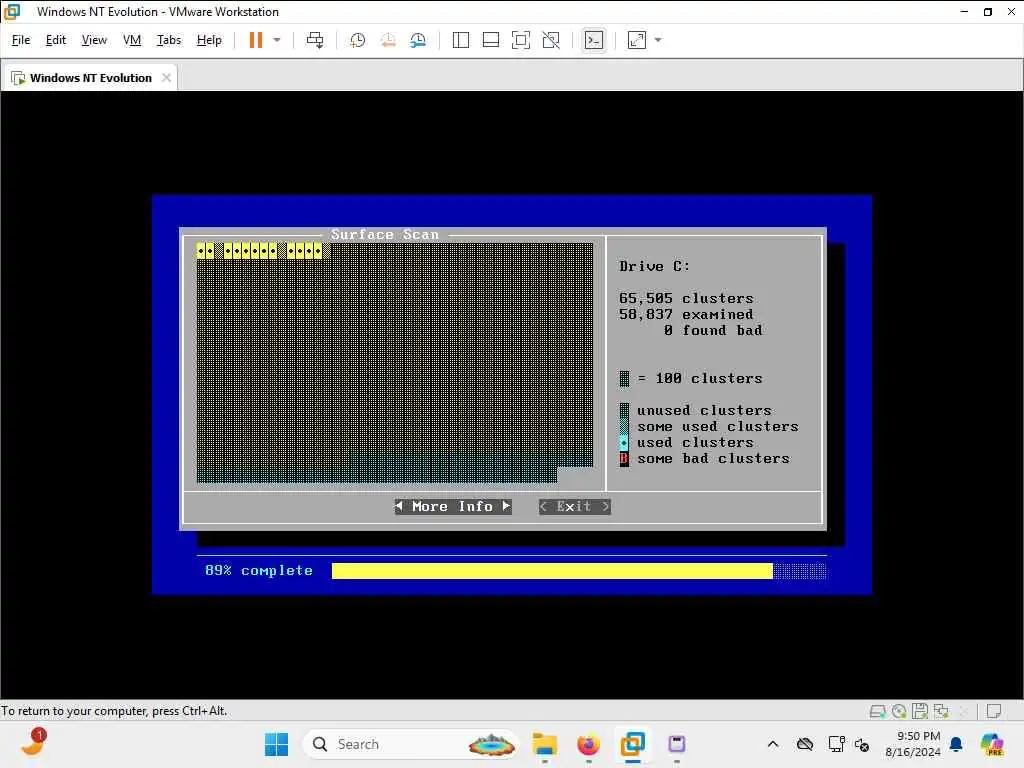This screenshot has height=768, width=1024.
Task: Launch Copilot preview from taskbar
Action: [992, 744]
